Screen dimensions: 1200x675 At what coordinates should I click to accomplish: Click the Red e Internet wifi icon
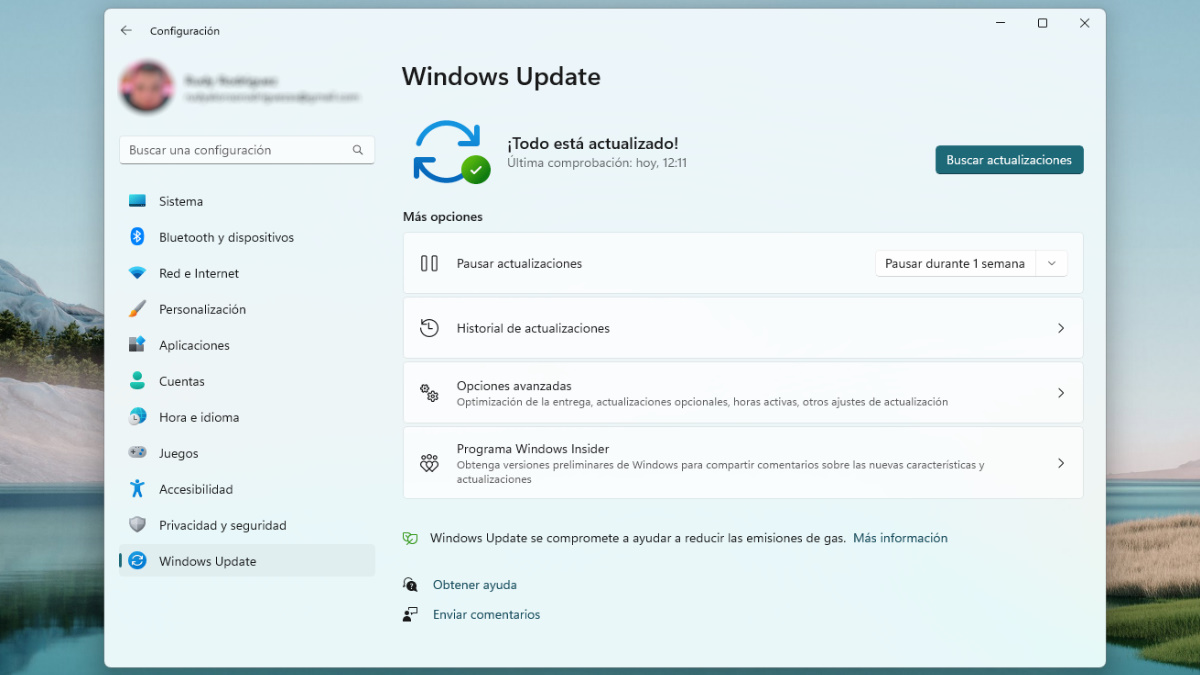(137, 273)
